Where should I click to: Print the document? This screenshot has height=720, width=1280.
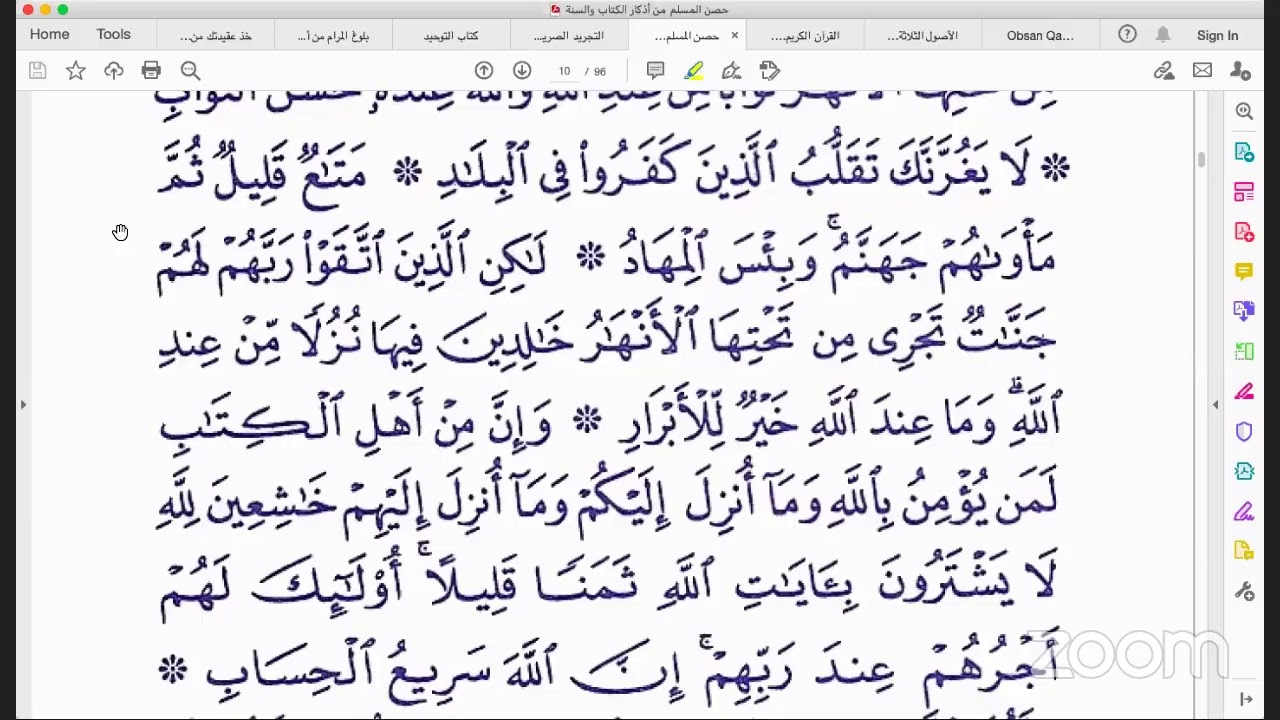(x=151, y=70)
